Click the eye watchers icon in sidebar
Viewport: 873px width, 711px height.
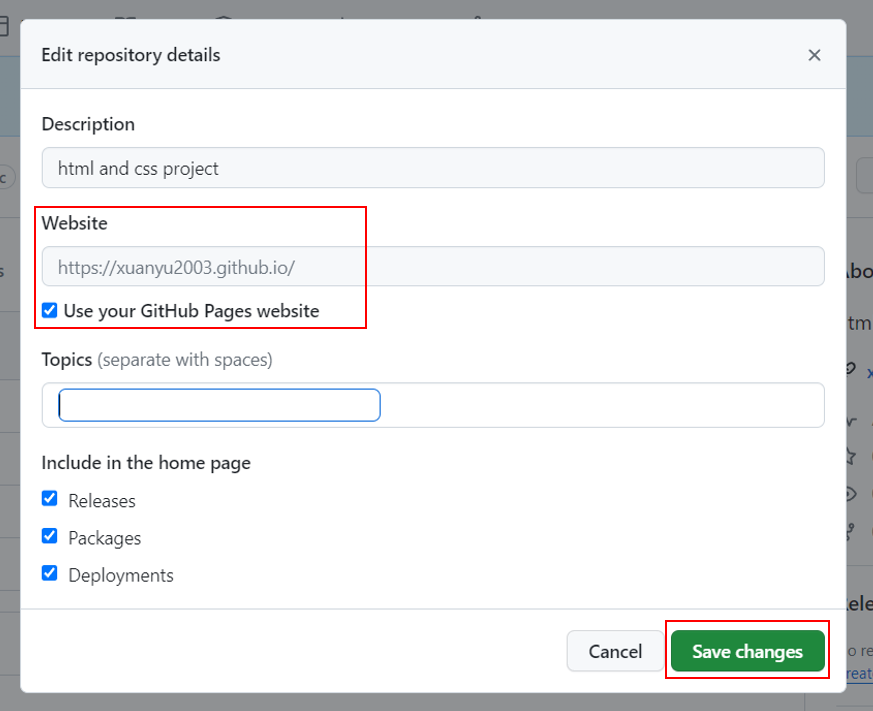pos(852,493)
